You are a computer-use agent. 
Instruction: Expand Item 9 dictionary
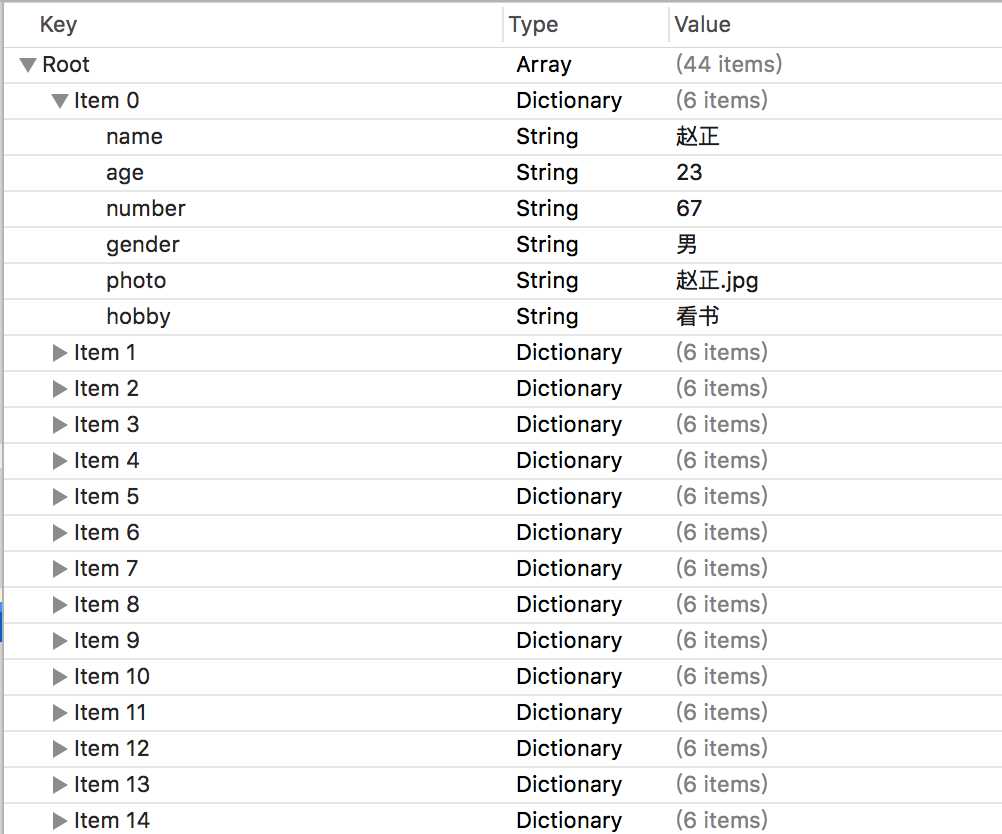click(x=60, y=641)
